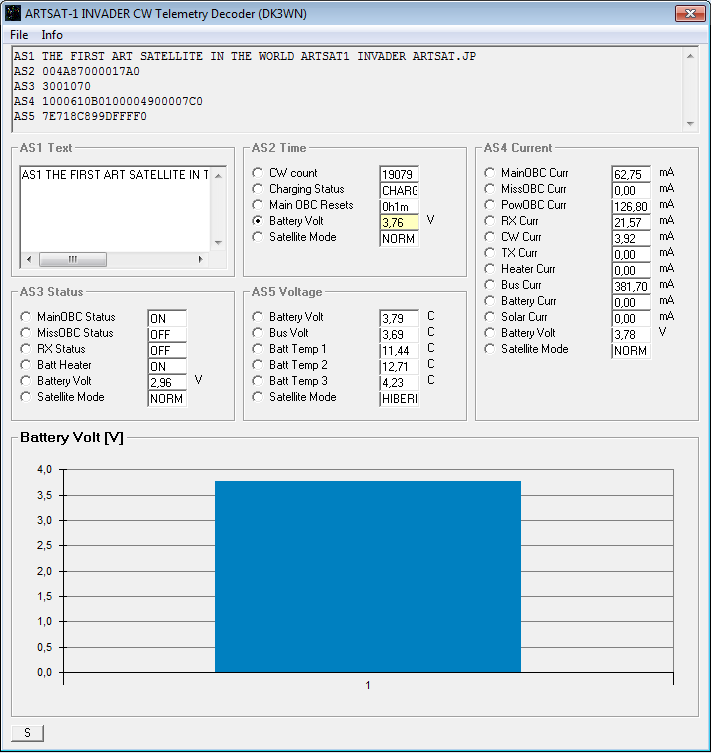
Task: Select the Charging Status radio button
Action: point(258,189)
